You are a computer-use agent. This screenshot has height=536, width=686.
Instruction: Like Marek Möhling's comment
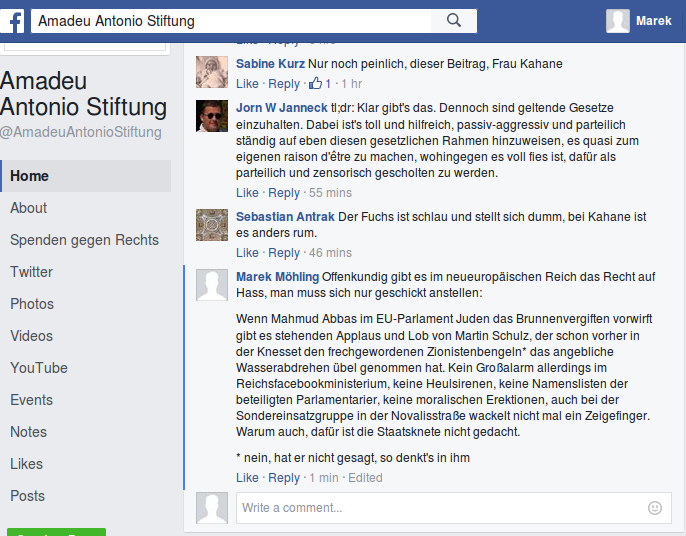pos(247,477)
